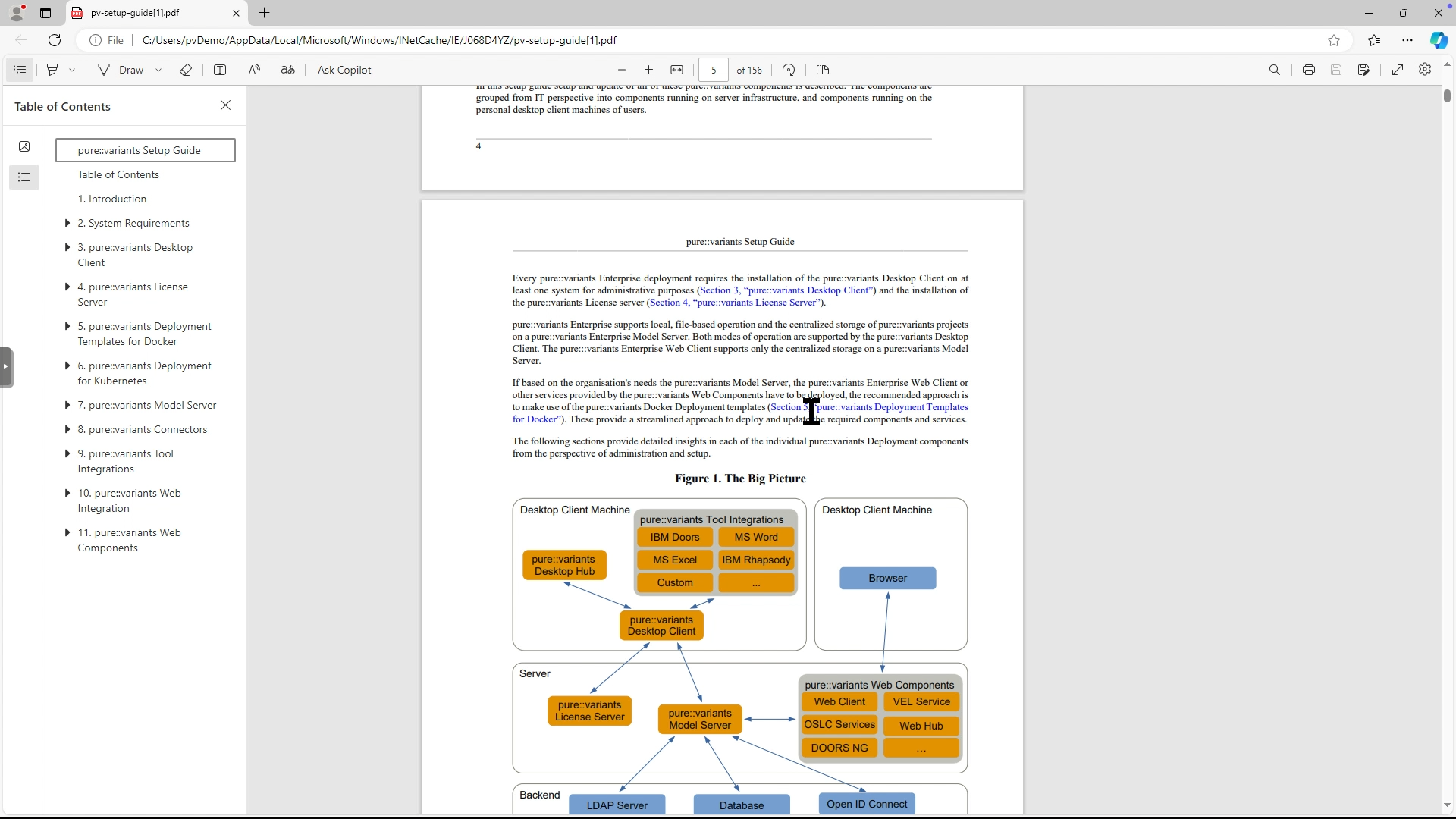Close the Table of Contents panel

point(225,105)
